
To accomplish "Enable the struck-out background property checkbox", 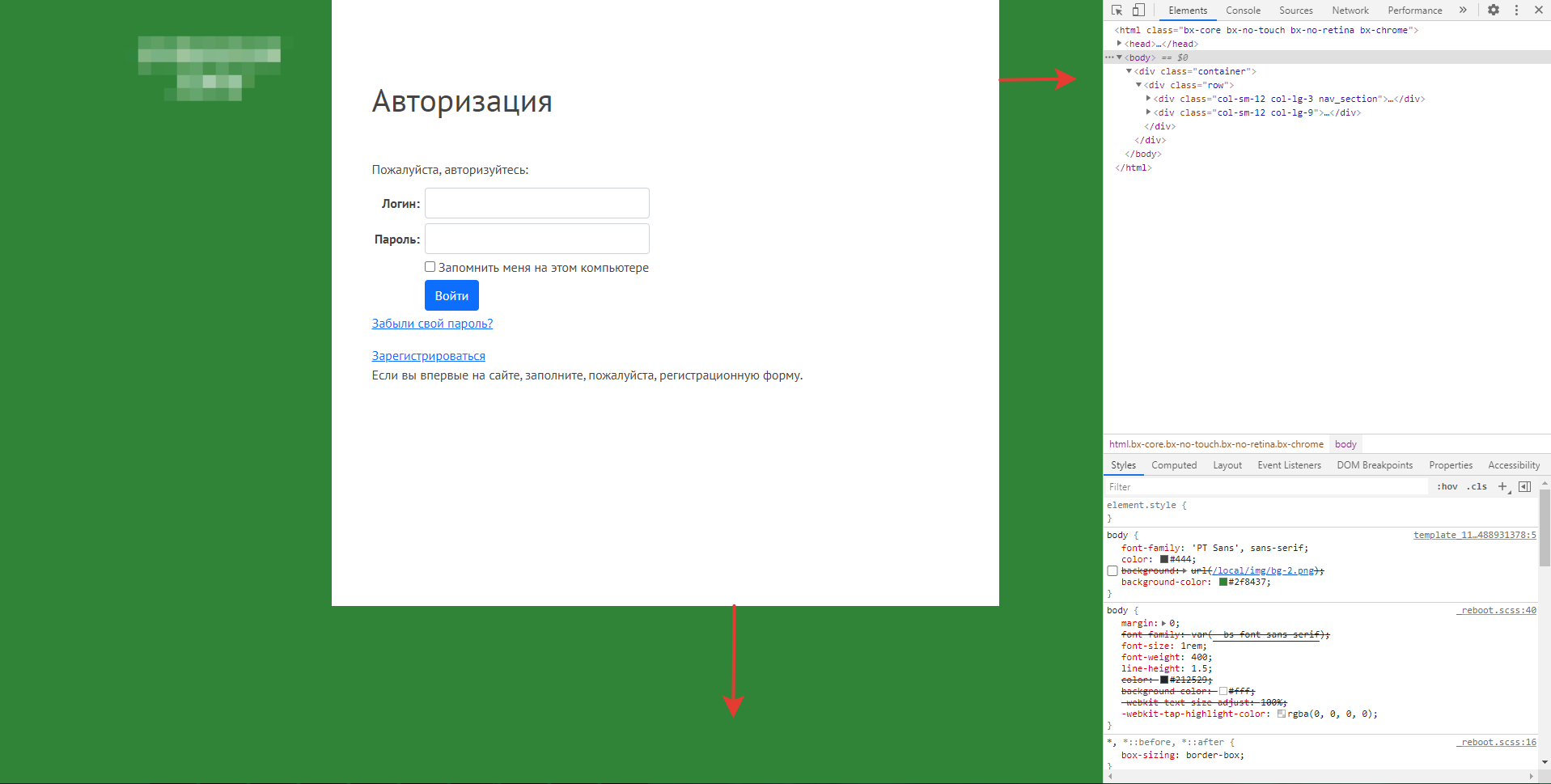I will coord(1112,570).
